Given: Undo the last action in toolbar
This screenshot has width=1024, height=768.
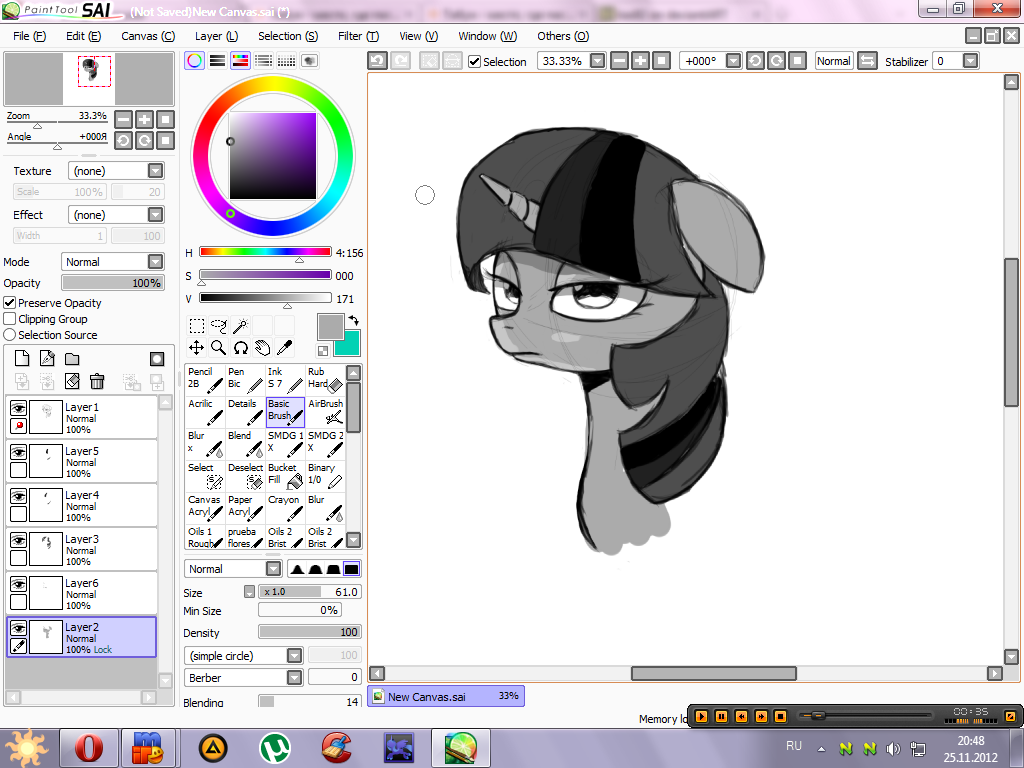Looking at the screenshot, I should click(x=377, y=61).
